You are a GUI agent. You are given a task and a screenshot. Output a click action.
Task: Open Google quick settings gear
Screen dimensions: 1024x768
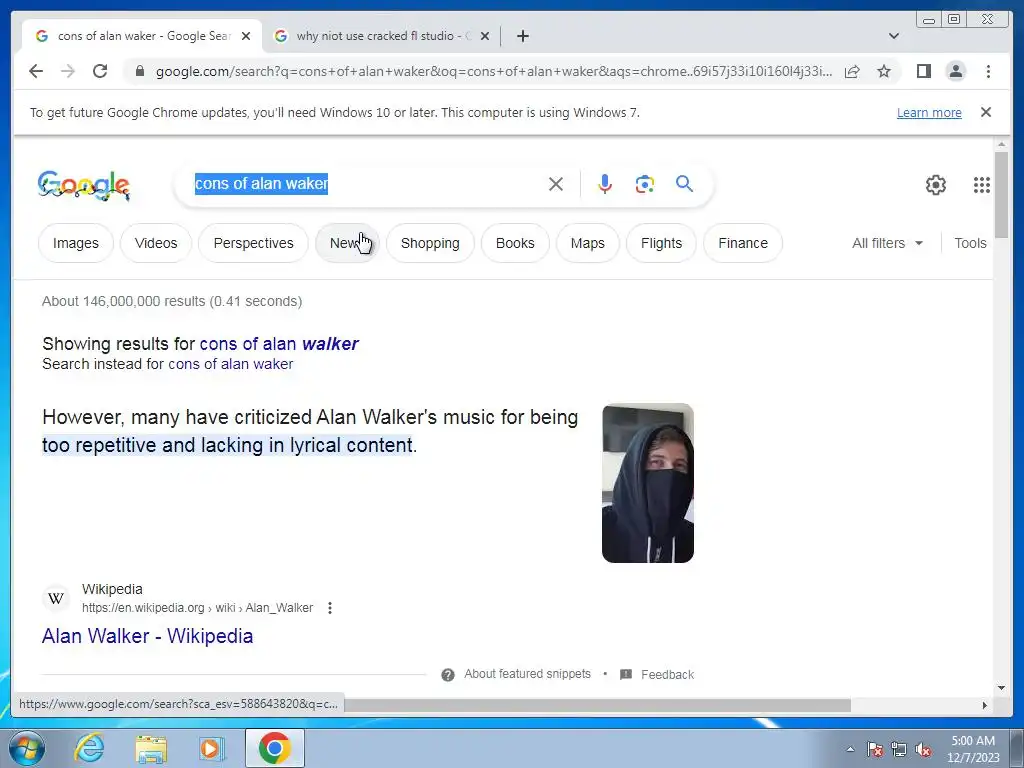pos(936,185)
